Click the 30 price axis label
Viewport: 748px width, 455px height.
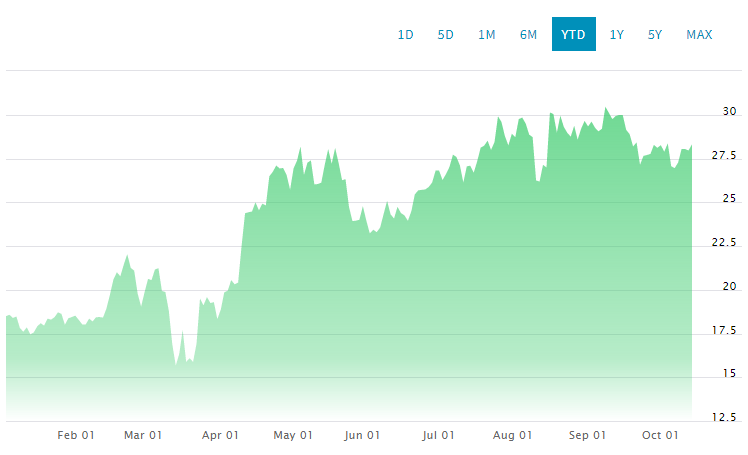[730, 111]
